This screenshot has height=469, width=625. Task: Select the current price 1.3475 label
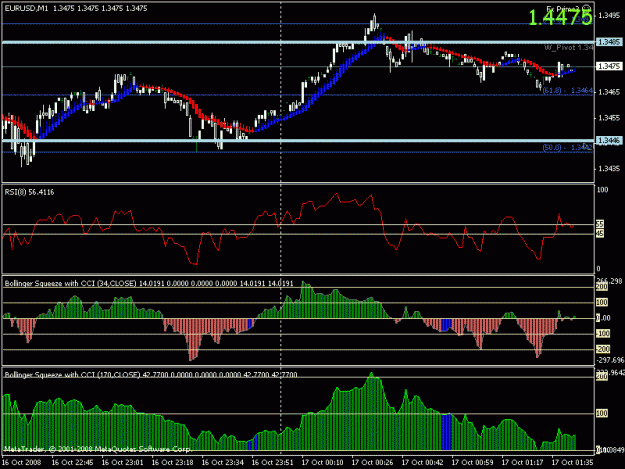tap(609, 66)
